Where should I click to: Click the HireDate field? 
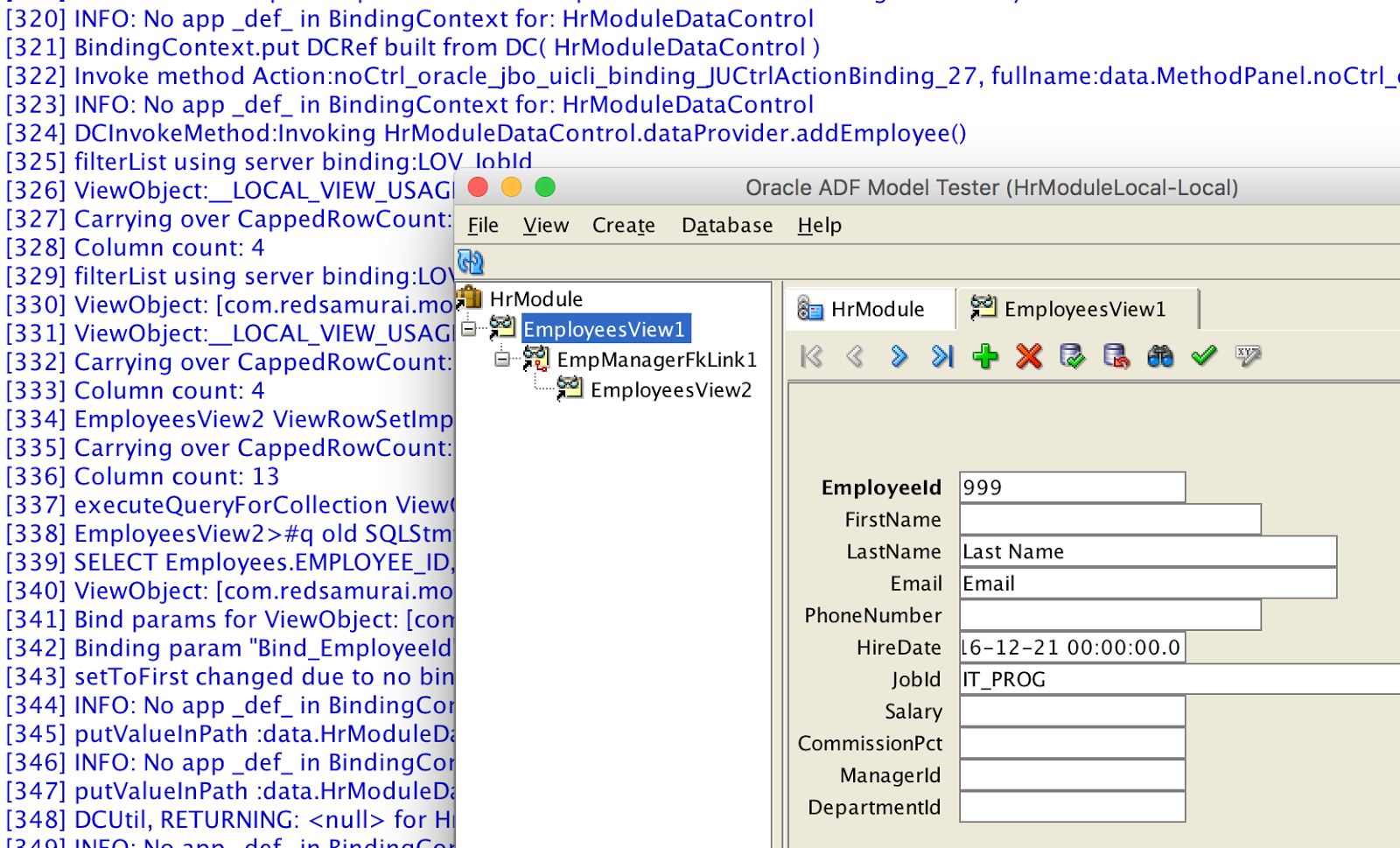pos(1073,647)
